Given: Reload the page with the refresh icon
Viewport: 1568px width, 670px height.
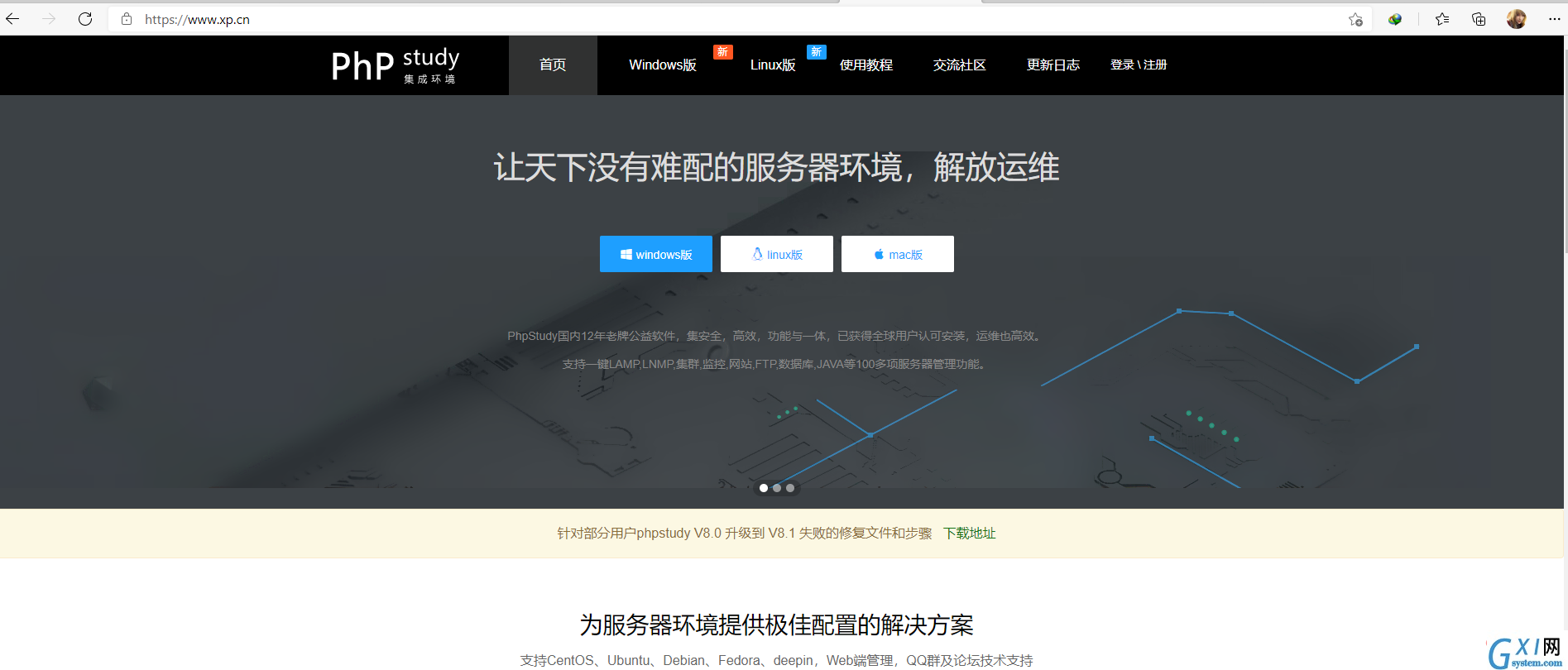Looking at the screenshot, I should coord(85,19).
